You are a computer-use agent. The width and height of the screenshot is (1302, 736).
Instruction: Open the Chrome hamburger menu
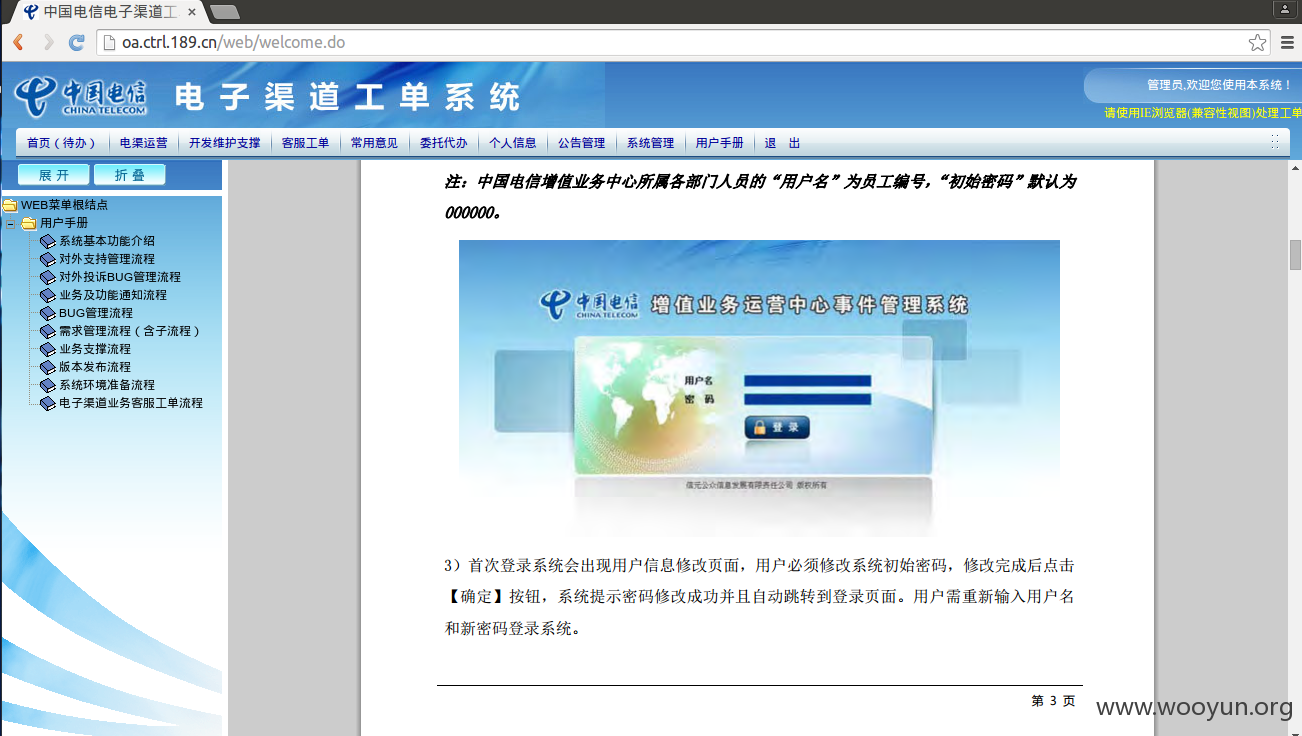pos(1287,42)
